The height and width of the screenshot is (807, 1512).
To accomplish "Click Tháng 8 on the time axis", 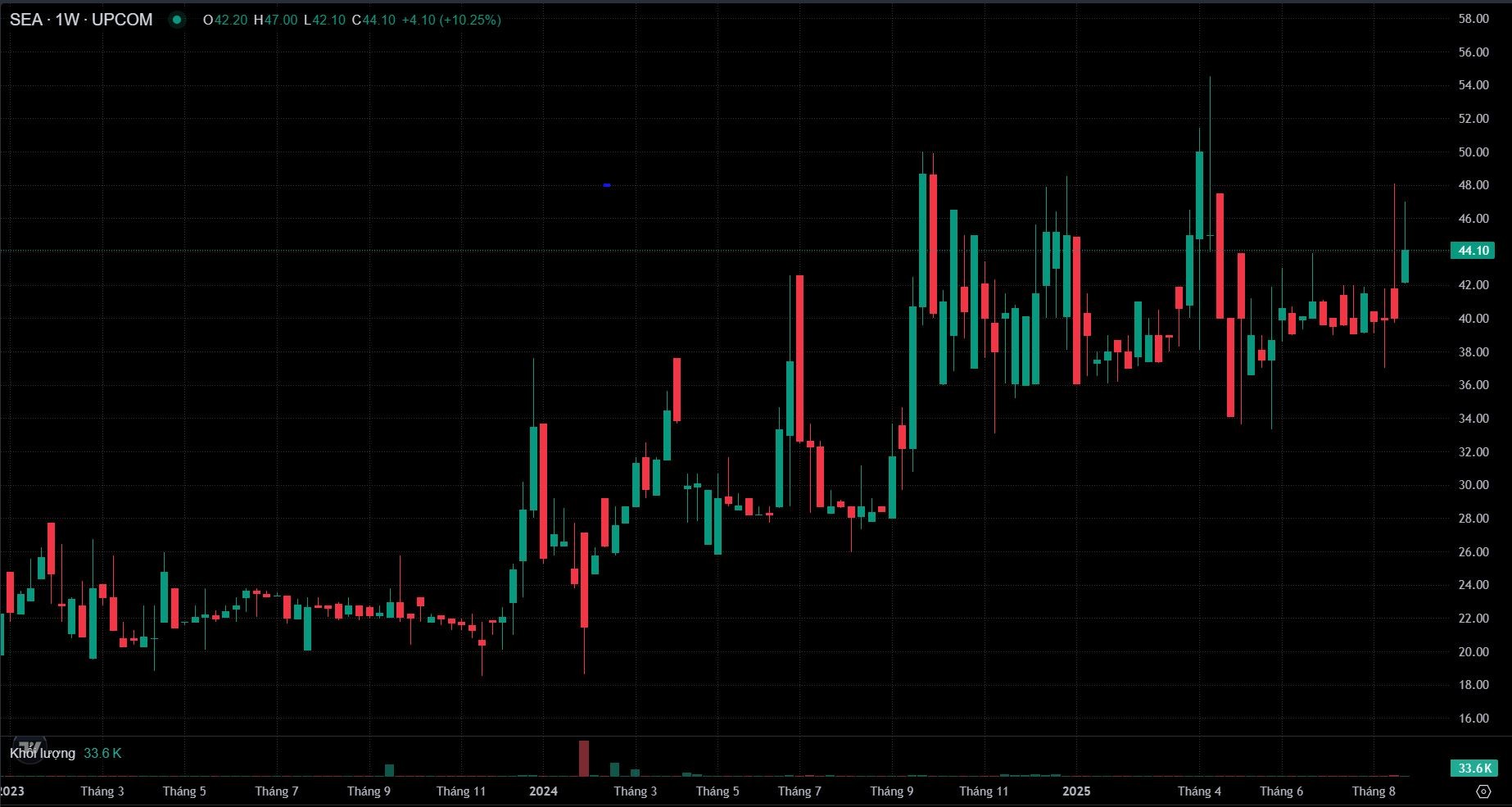I will coord(1374,791).
